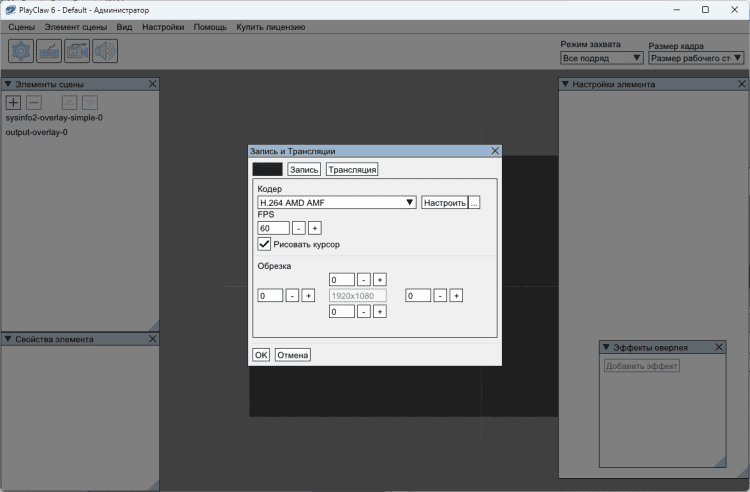The image size is (750, 492).
Task: Select sysinfo2-overlay-simple-0 scene element
Action: pos(54,118)
